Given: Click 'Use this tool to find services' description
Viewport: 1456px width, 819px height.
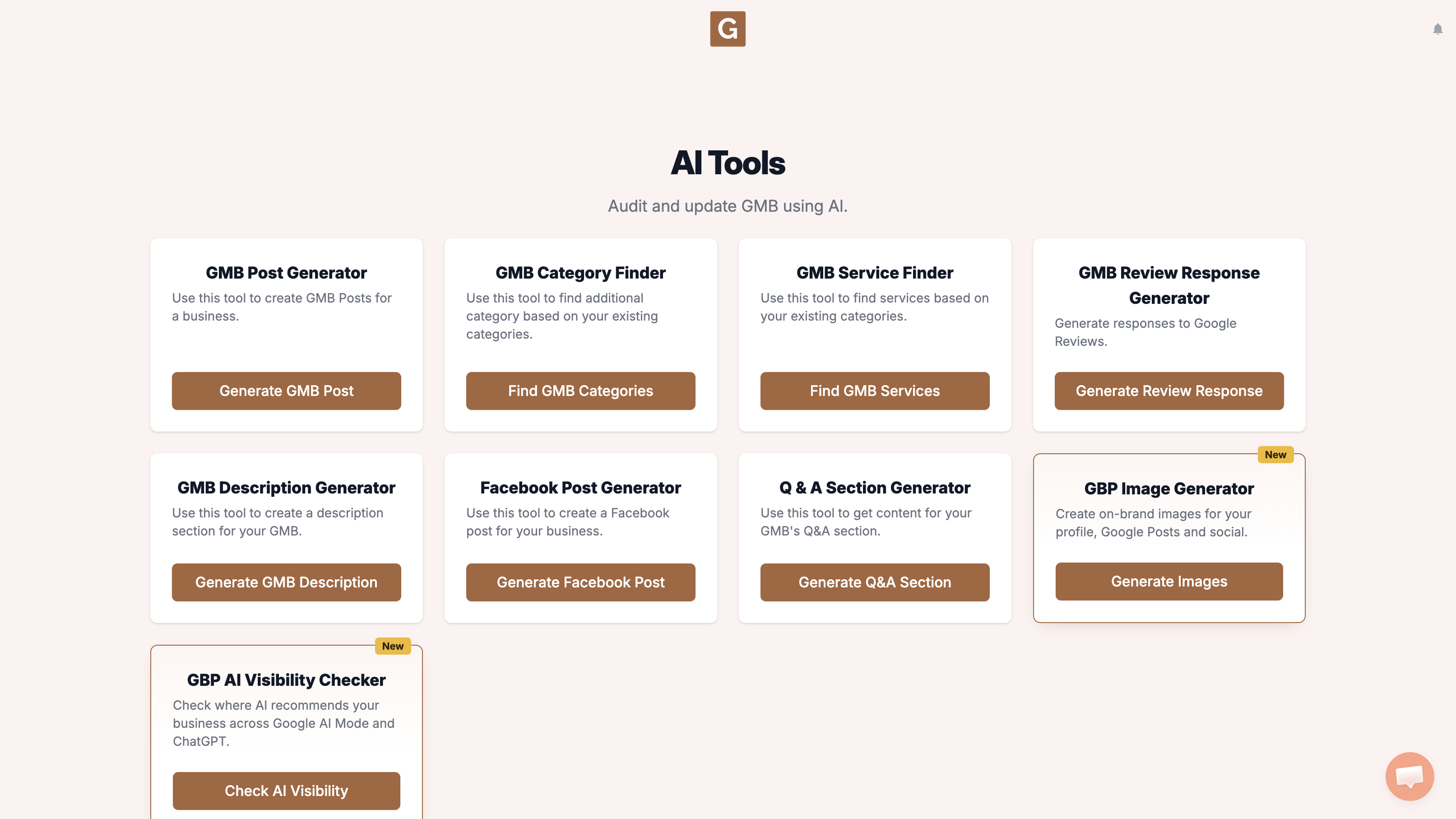Looking at the screenshot, I should [874, 307].
